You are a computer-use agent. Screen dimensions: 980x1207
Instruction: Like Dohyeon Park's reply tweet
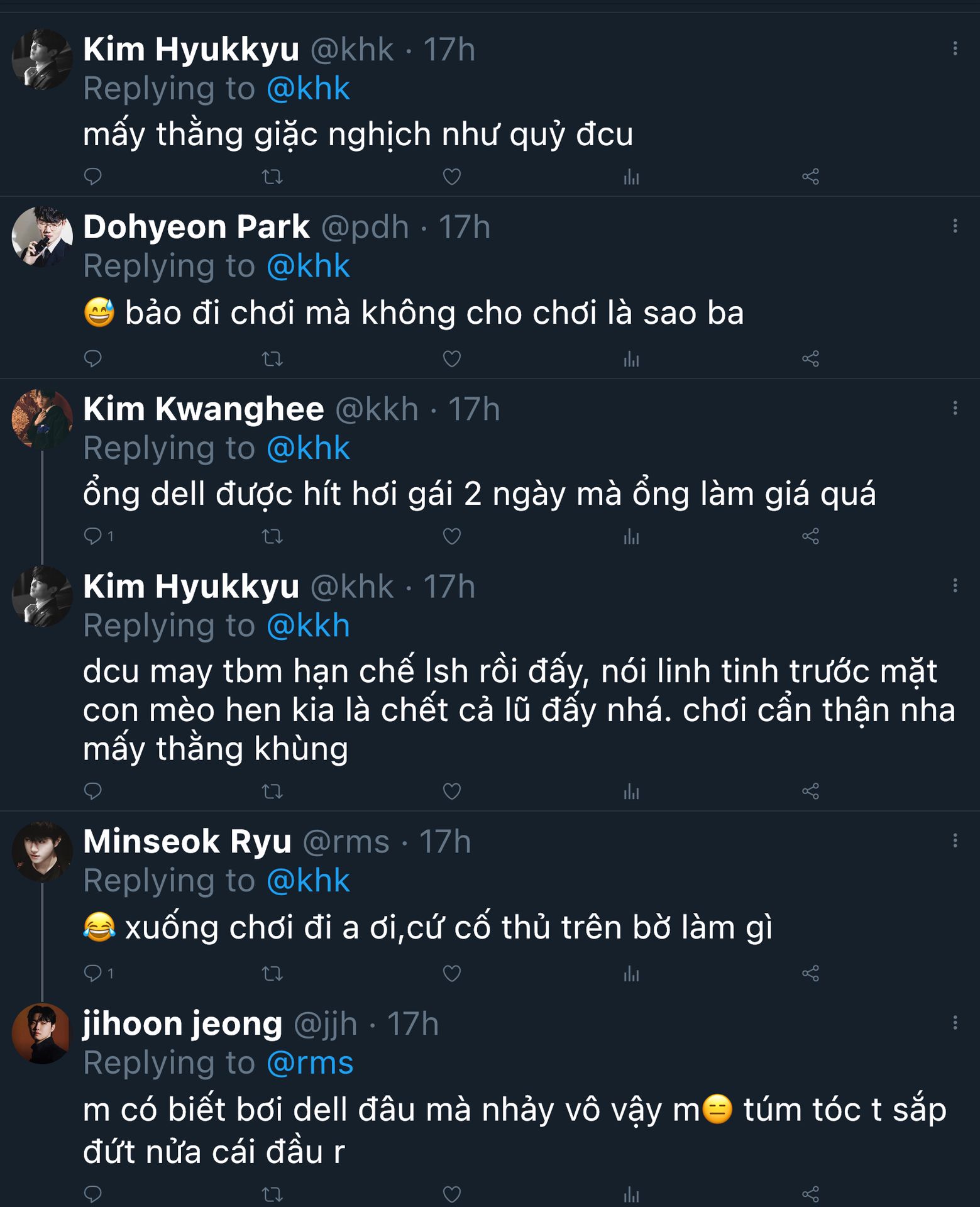pos(452,359)
